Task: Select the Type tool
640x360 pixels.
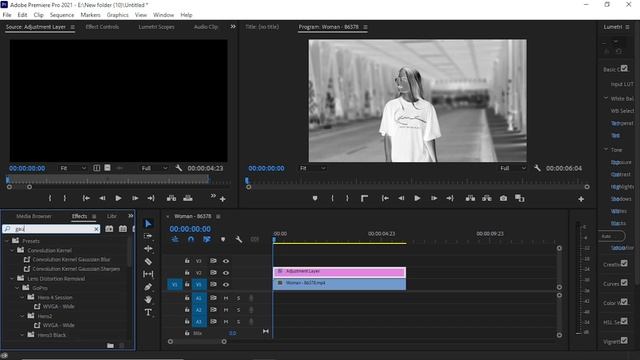Action: click(x=148, y=312)
